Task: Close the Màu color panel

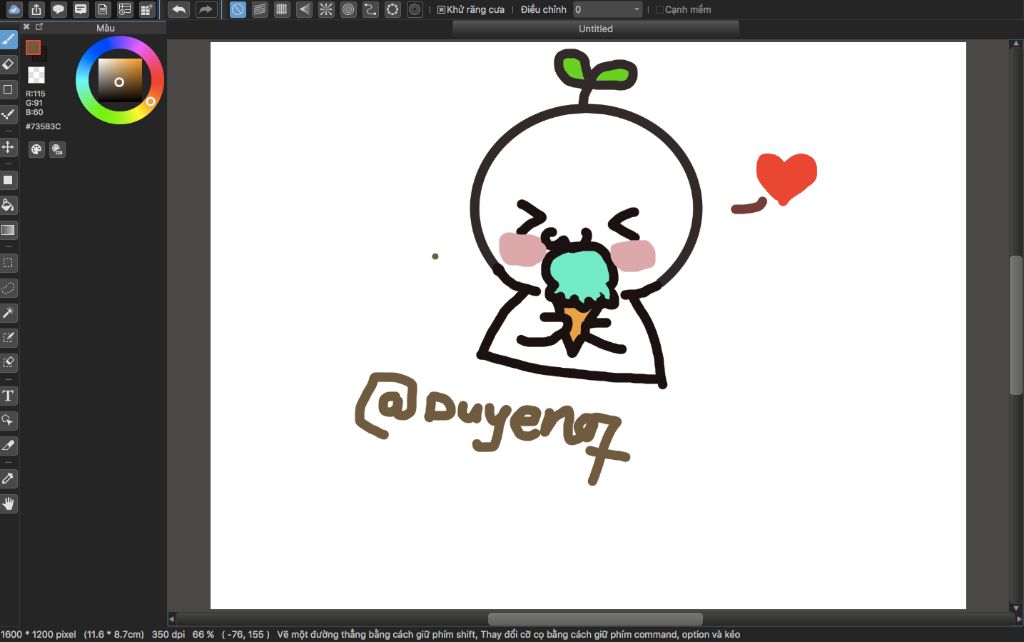Action: pos(26,27)
